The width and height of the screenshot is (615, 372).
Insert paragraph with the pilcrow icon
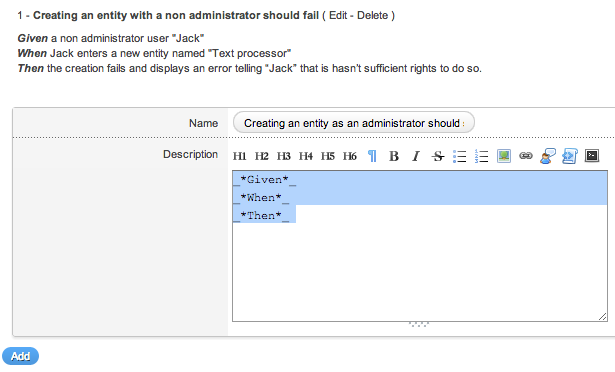tap(372, 156)
